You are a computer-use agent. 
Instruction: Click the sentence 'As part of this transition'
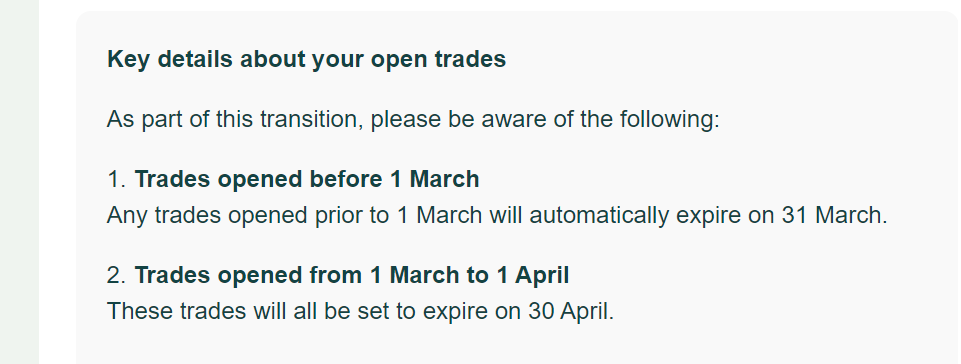pyautogui.click(x=412, y=119)
